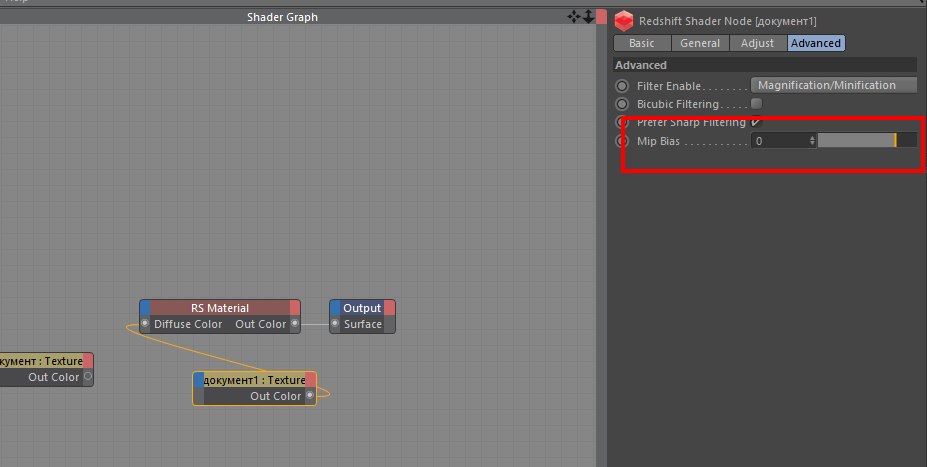
Task: Enable the Bicubic Filtering checkbox
Action: [x=756, y=103]
